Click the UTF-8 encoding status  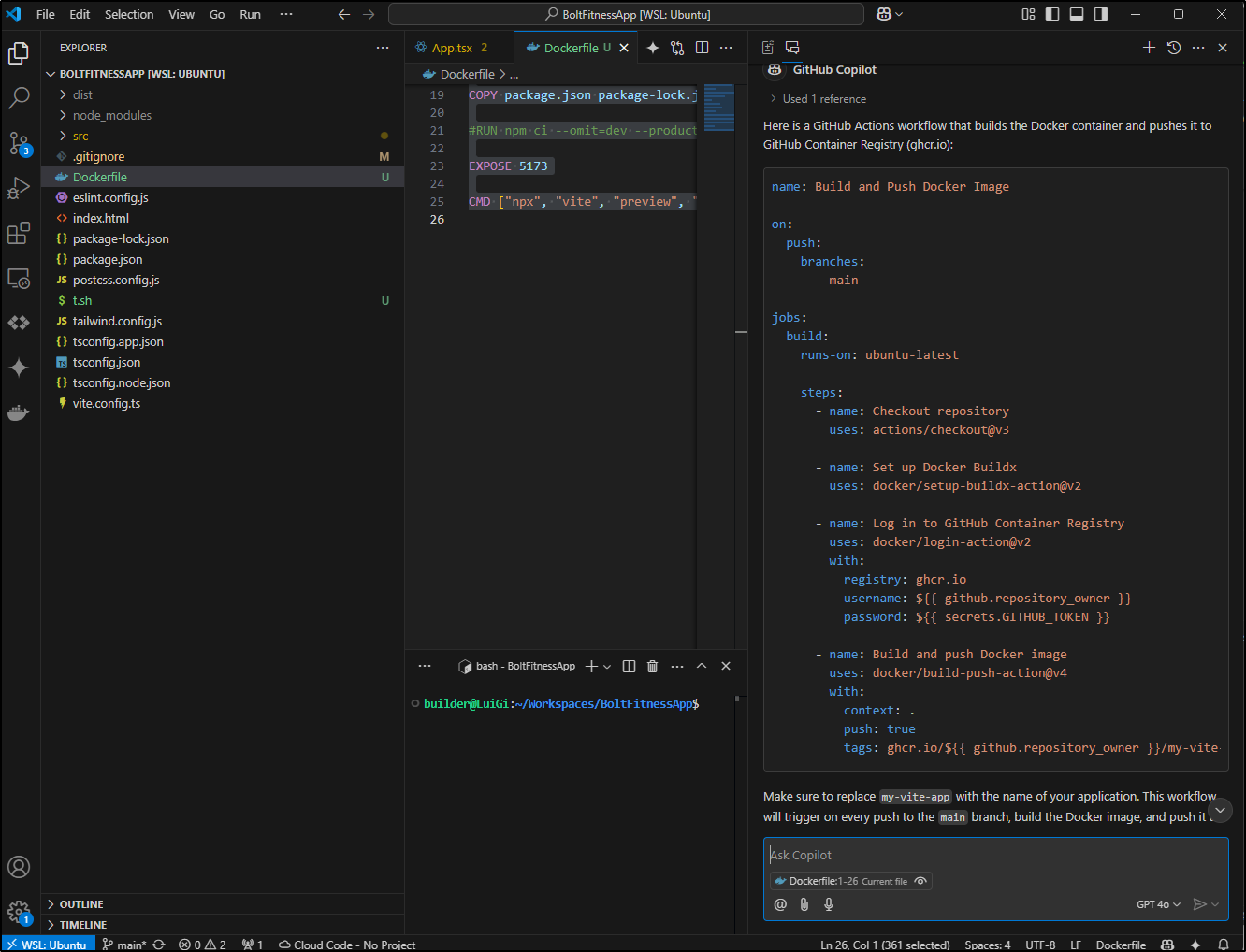coord(1040,945)
